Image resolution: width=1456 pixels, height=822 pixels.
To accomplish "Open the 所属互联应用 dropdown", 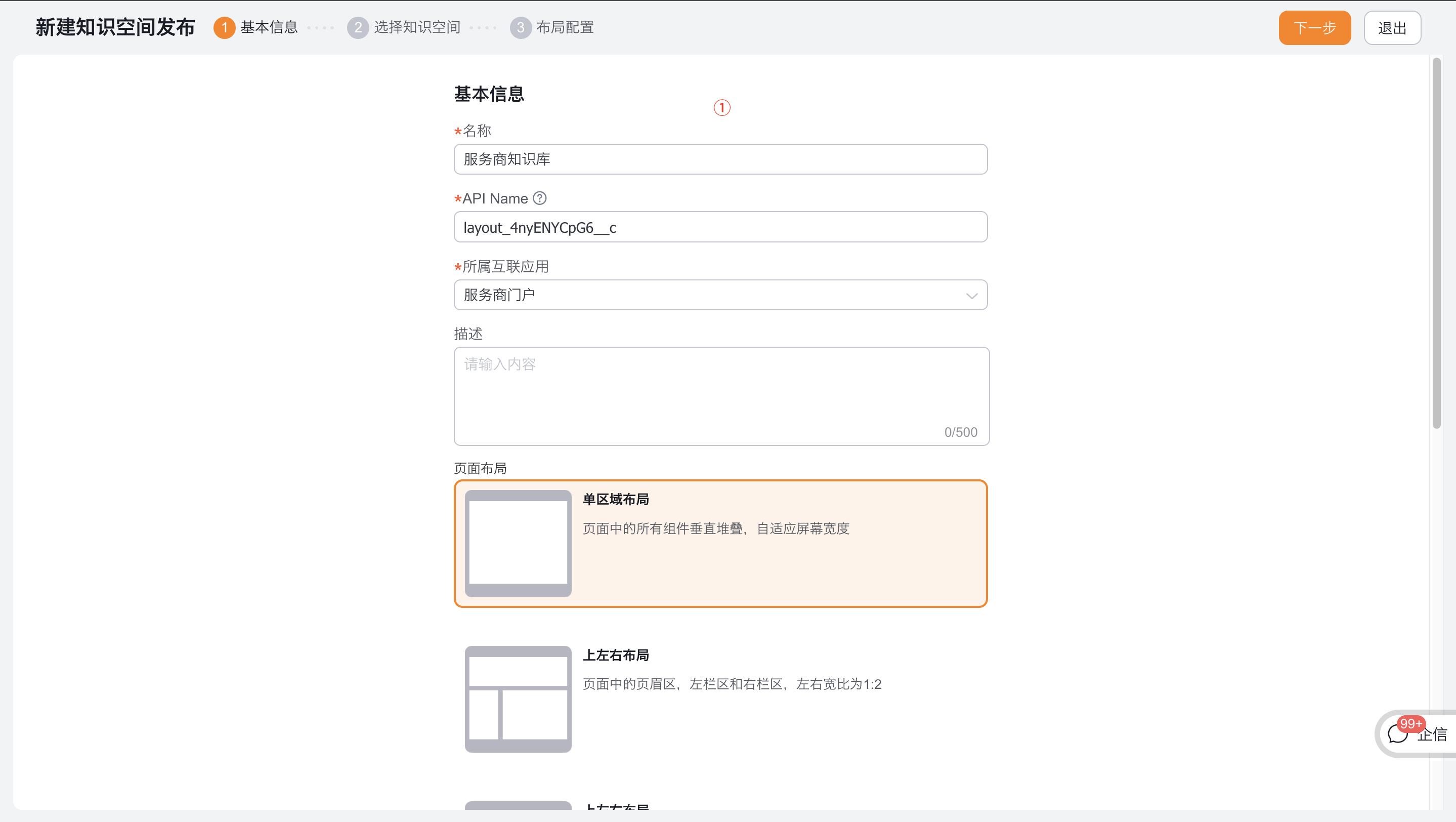I will [720, 295].
